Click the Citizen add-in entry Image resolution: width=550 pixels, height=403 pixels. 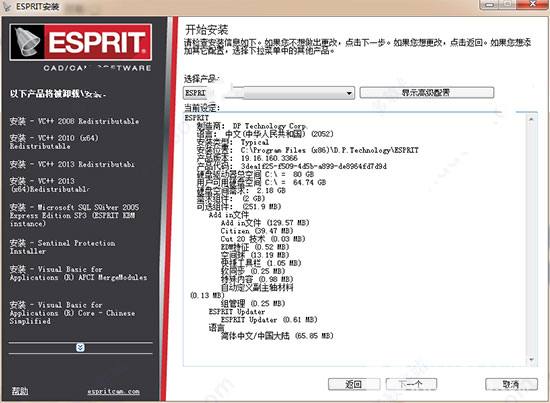257,231
